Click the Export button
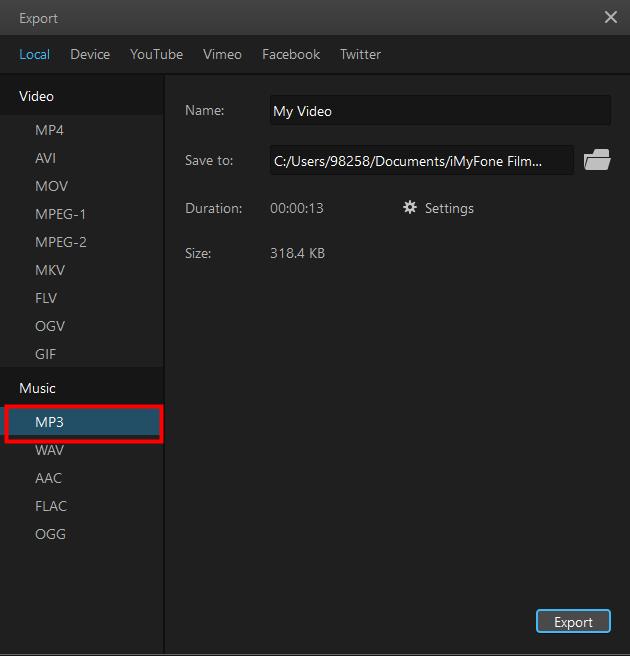The width and height of the screenshot is (630, 656). (573, 622)
